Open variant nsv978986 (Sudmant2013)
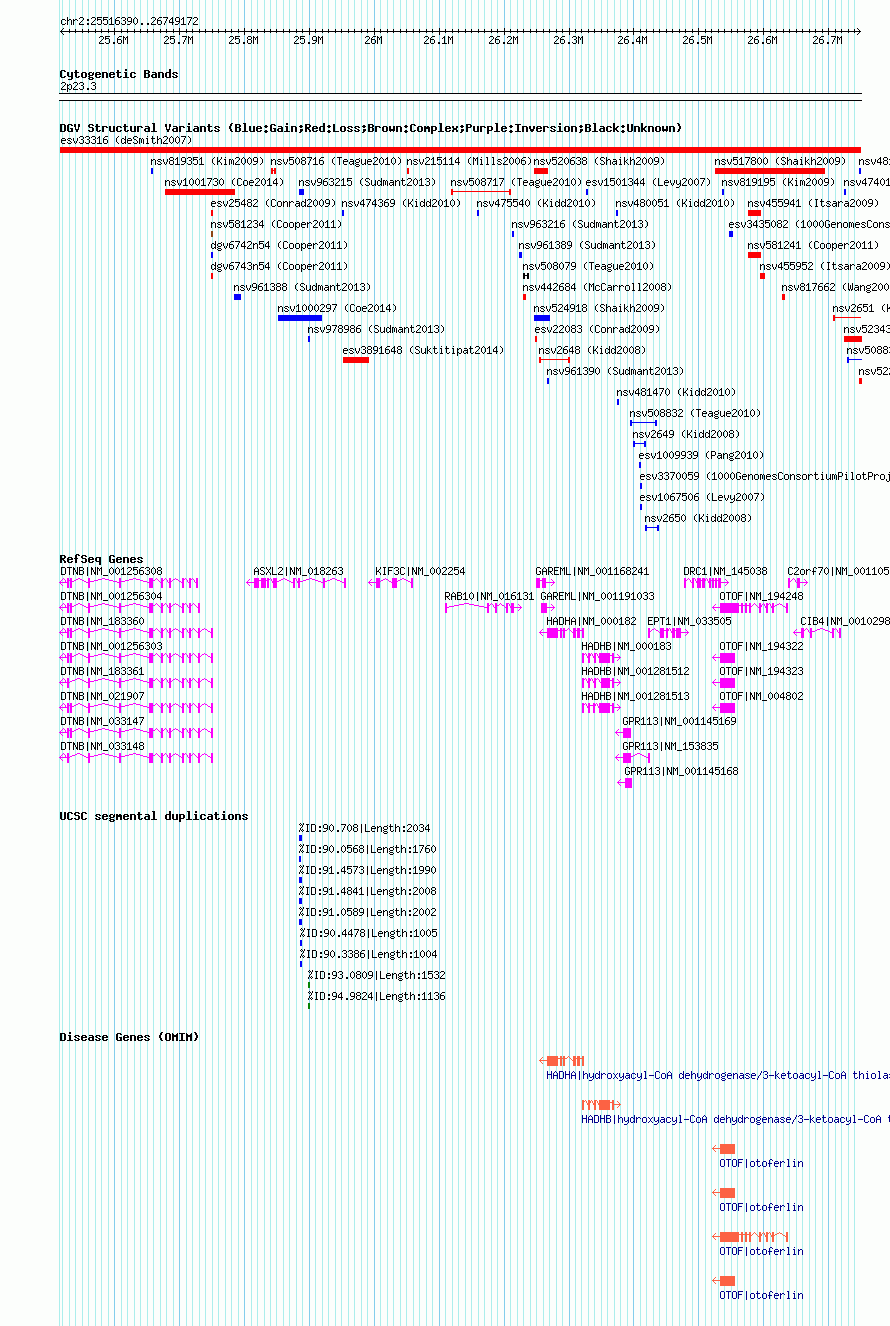This screenshot has width=890, height=1326. [376, 329]
